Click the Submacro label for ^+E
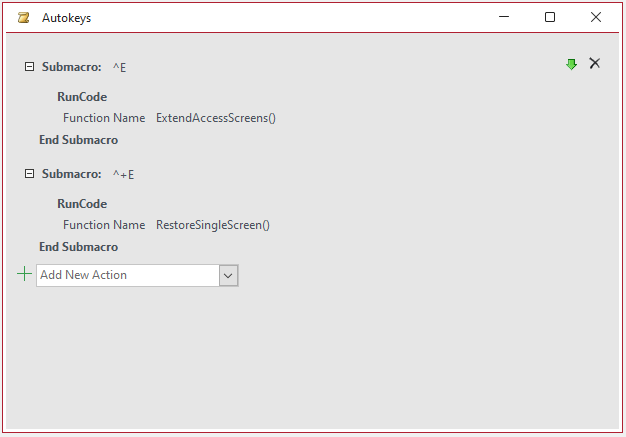Screen dimensions: 626x437 coord(71,174)
